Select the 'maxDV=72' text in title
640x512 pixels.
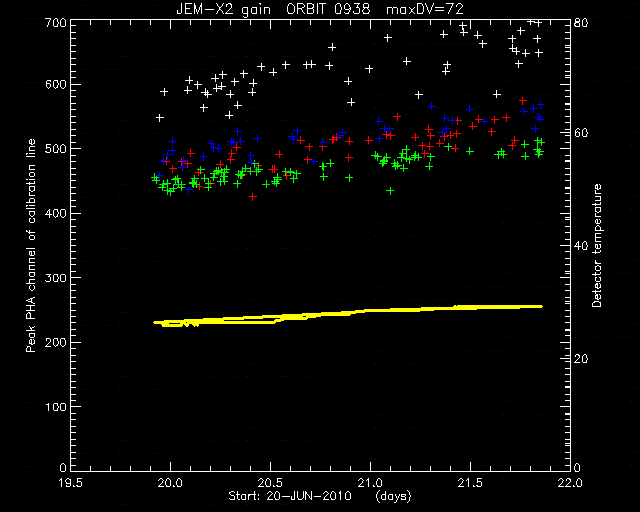(424, 9)
